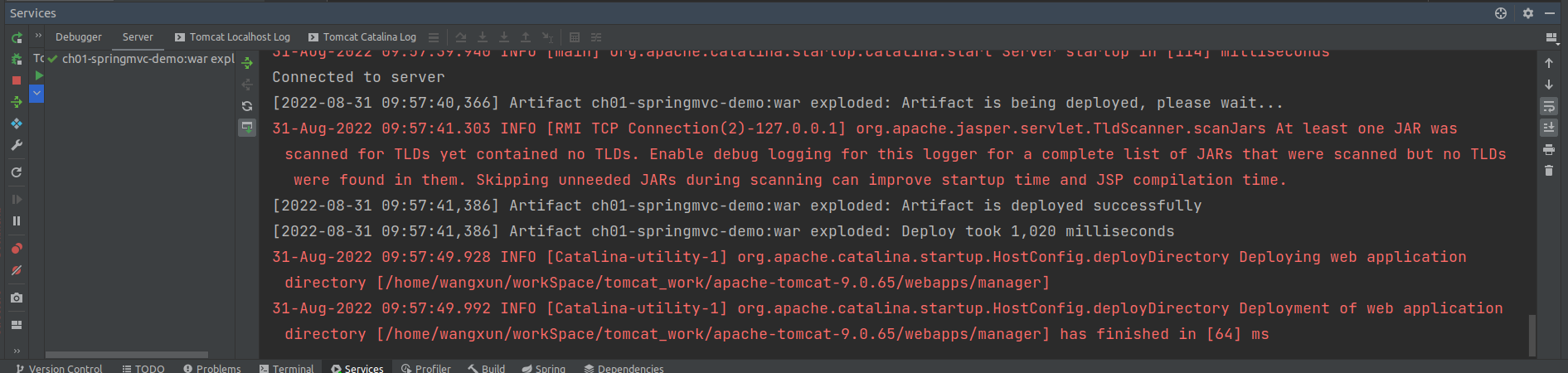The width and height of the screenshot is (1568, 373).
Task: Click the wrench settings icon in sidebar
Action: (x=16, y=145)
